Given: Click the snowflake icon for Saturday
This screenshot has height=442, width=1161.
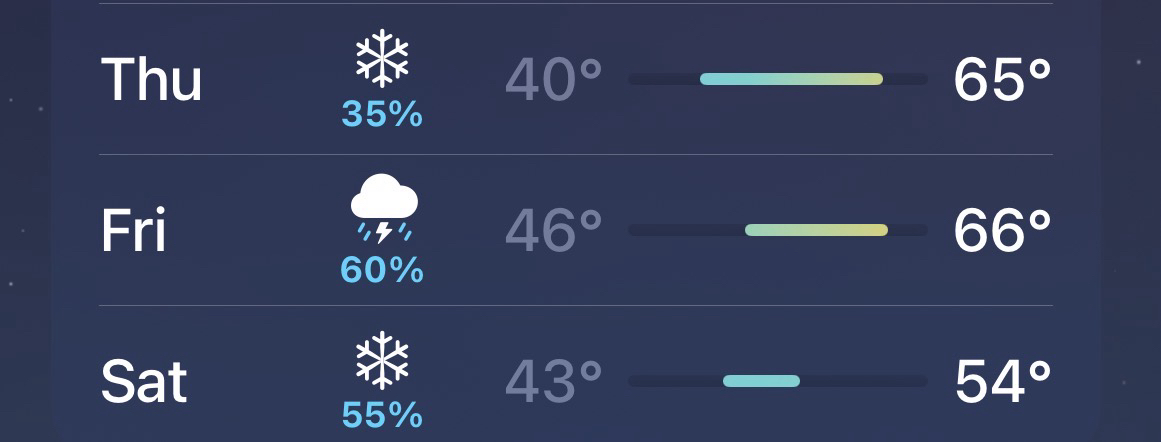Looking at the screenshot, I should click(382, 361).
